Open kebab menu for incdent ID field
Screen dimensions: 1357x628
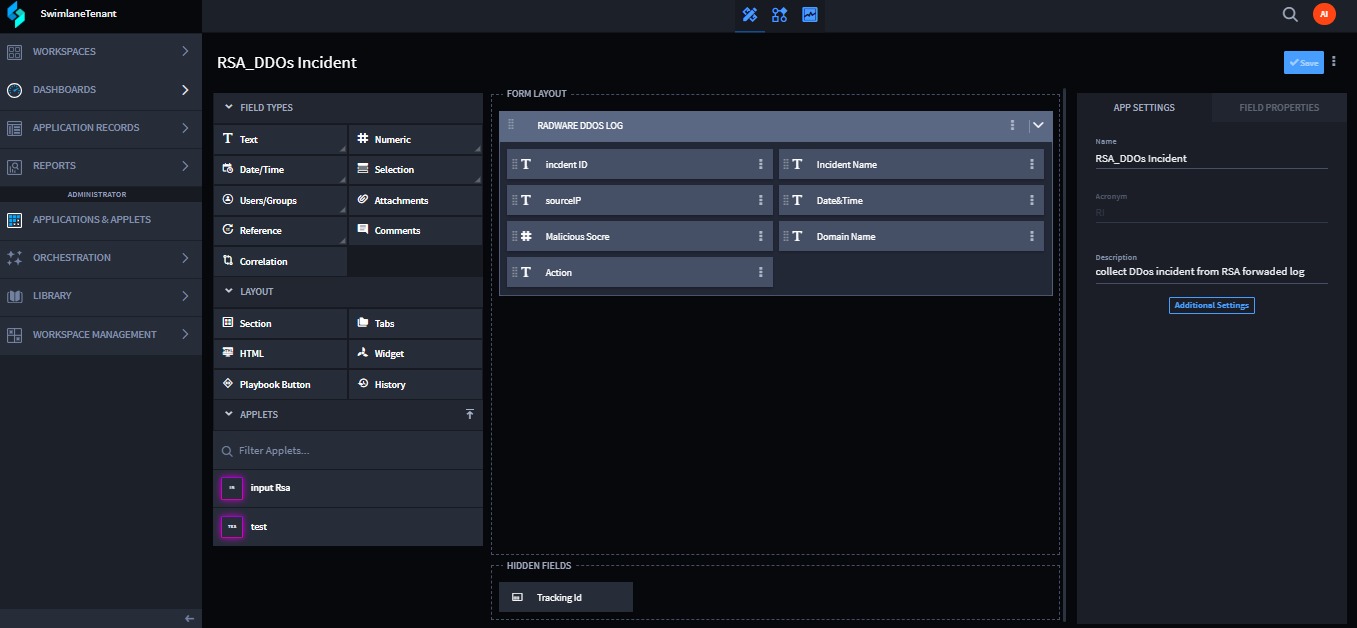click(760, 164)
